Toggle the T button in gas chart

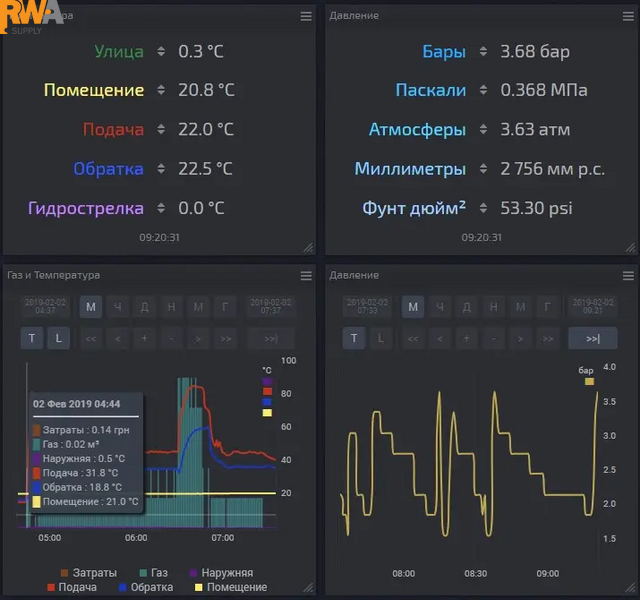32,338
